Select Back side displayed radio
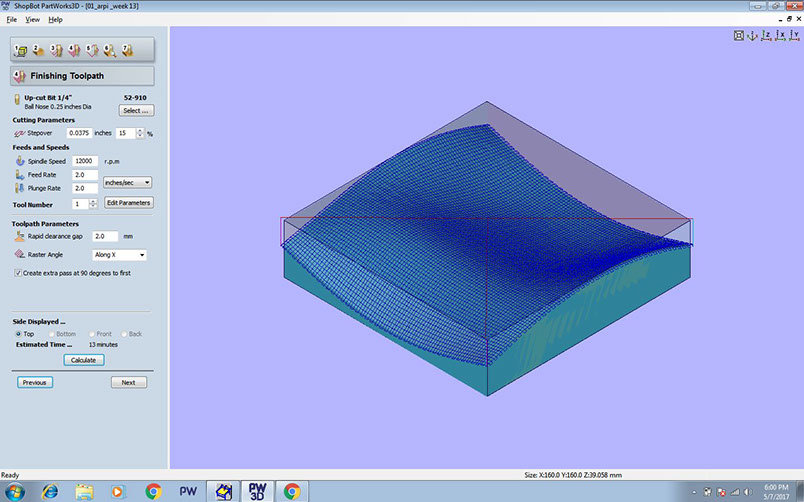Screen dimensions: 804x502 tap(124, 334)
